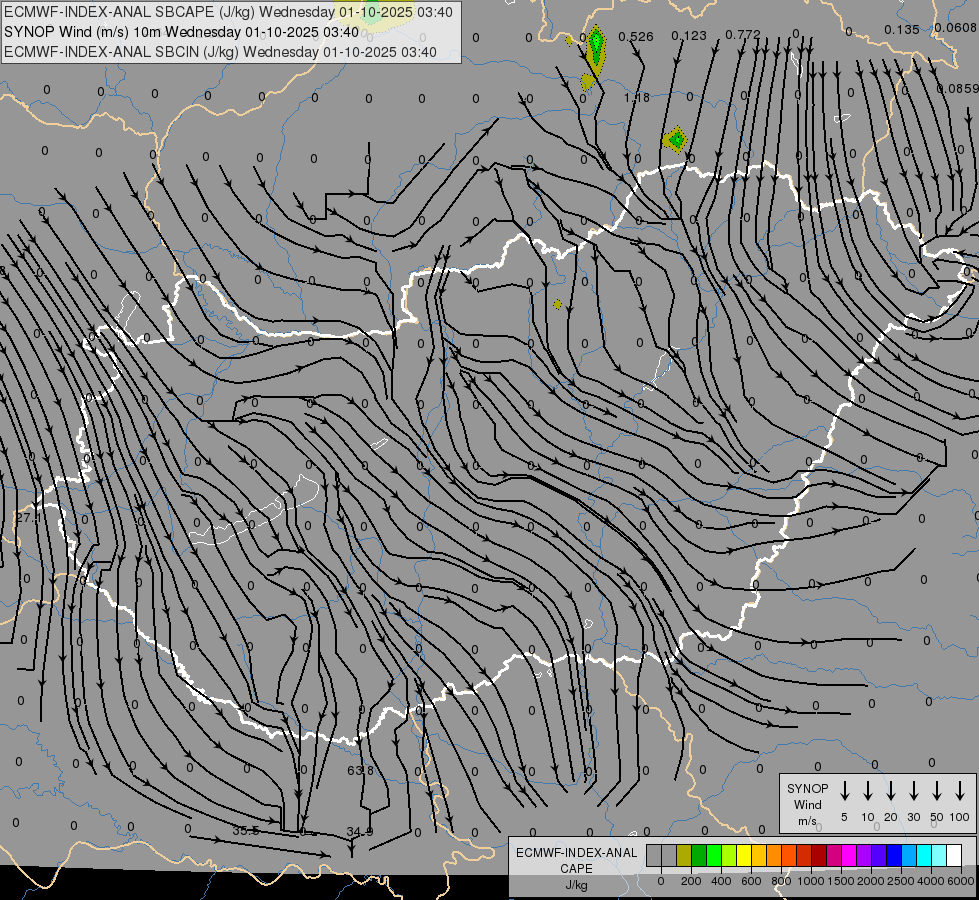Click the 0.772 value on the map
Image resolution: width=979 pixels, height=900 pixels.
pyautogui.click(x=743, y=34)
